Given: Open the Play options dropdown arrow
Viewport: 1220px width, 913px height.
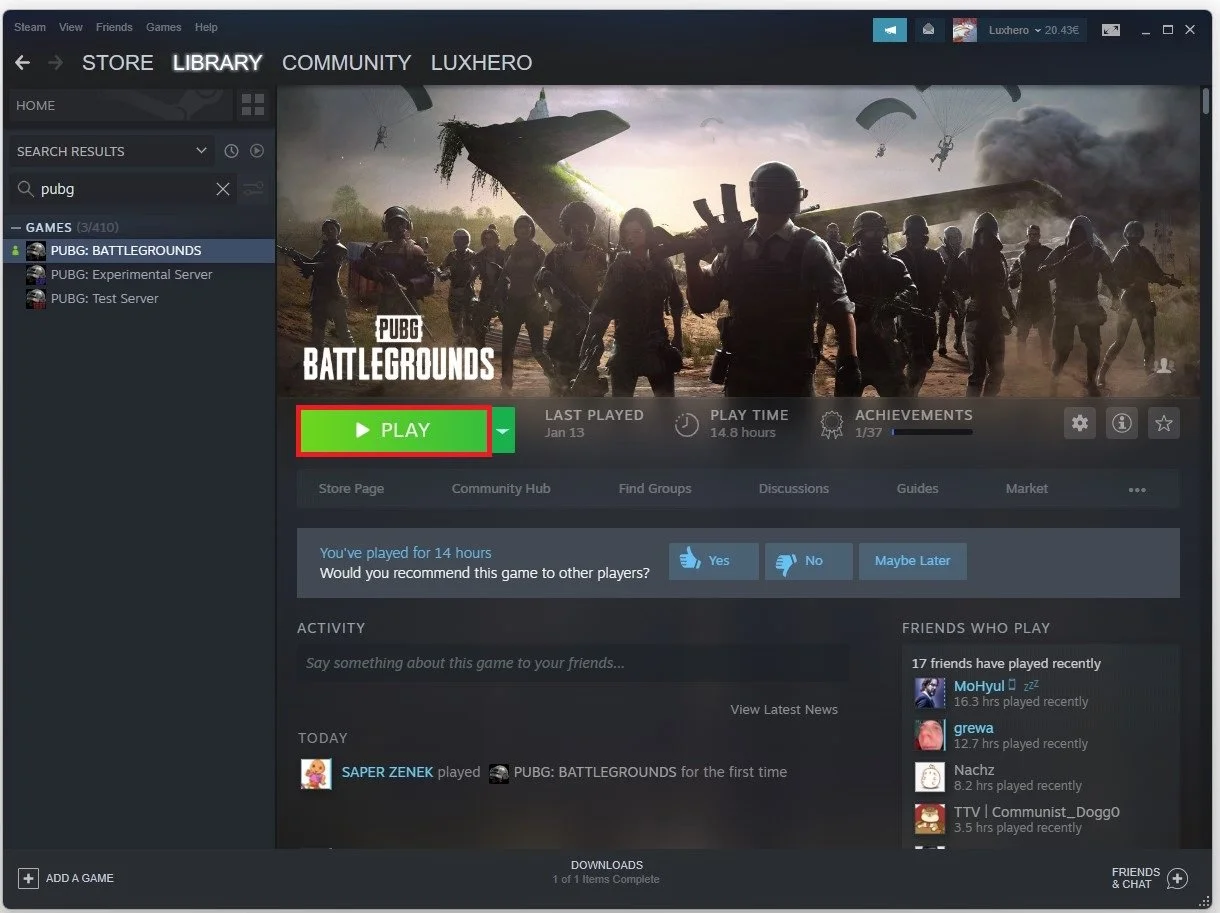Looking at the screenshot, I should coord(503,431).
